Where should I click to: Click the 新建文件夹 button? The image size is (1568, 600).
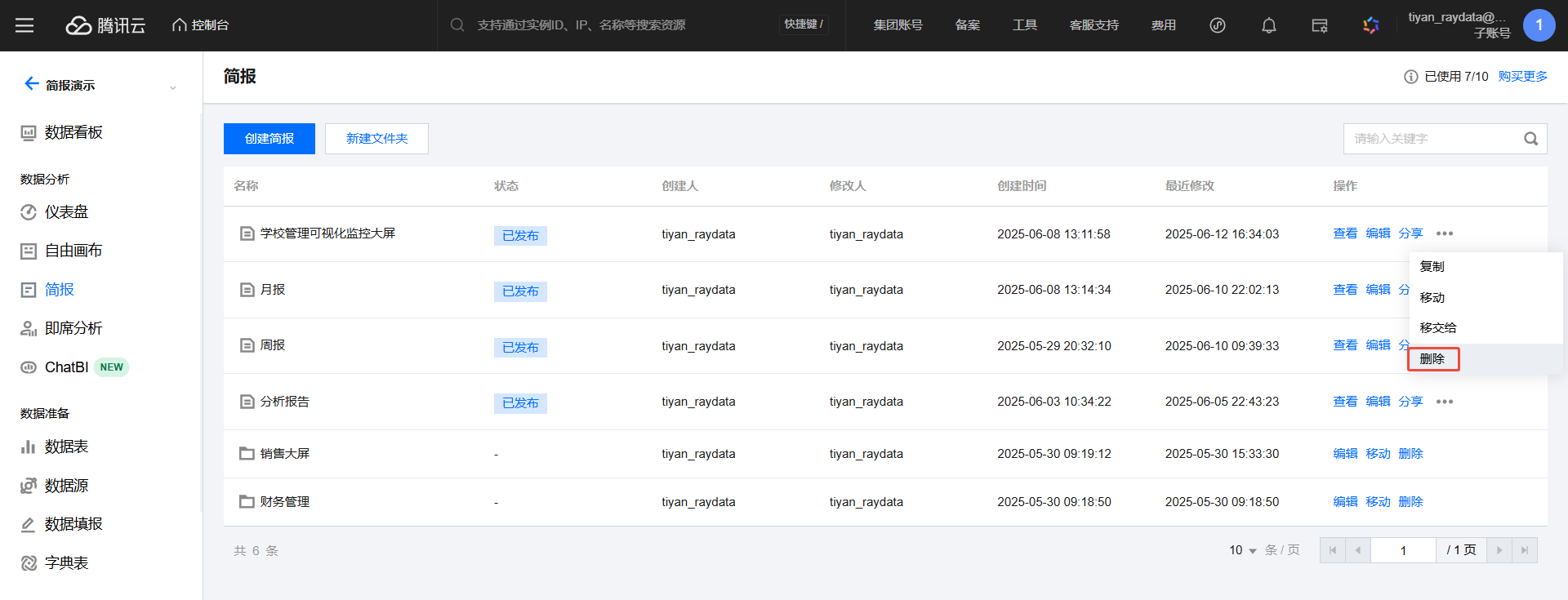376,139
